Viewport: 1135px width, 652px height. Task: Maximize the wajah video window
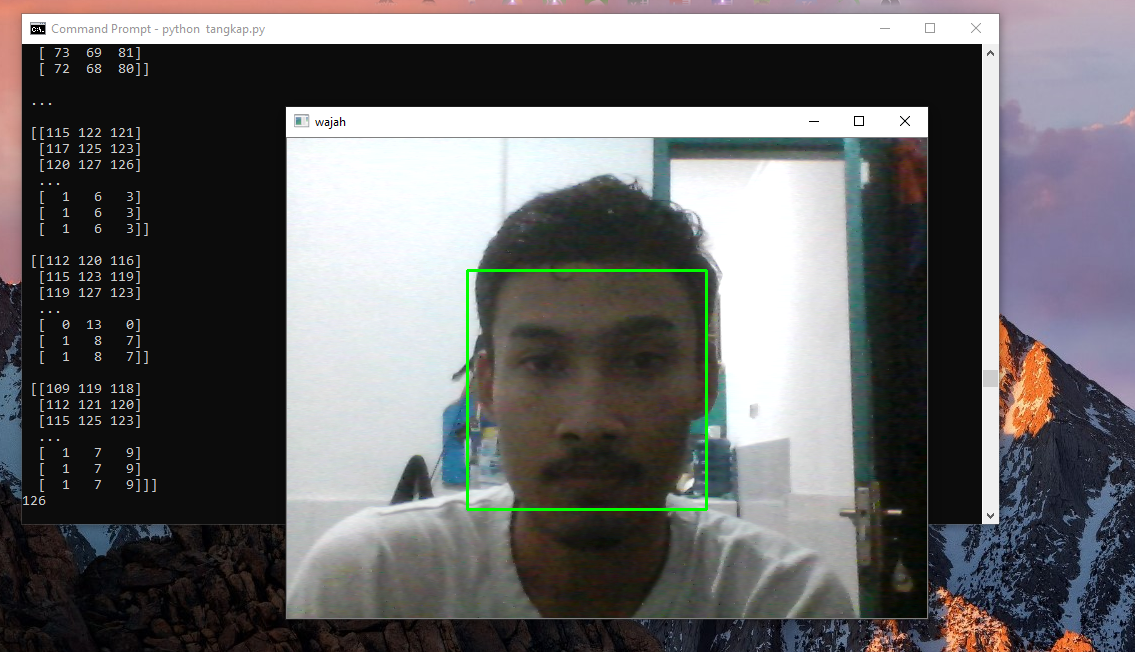pyautogui.click(x=858, y=121)
